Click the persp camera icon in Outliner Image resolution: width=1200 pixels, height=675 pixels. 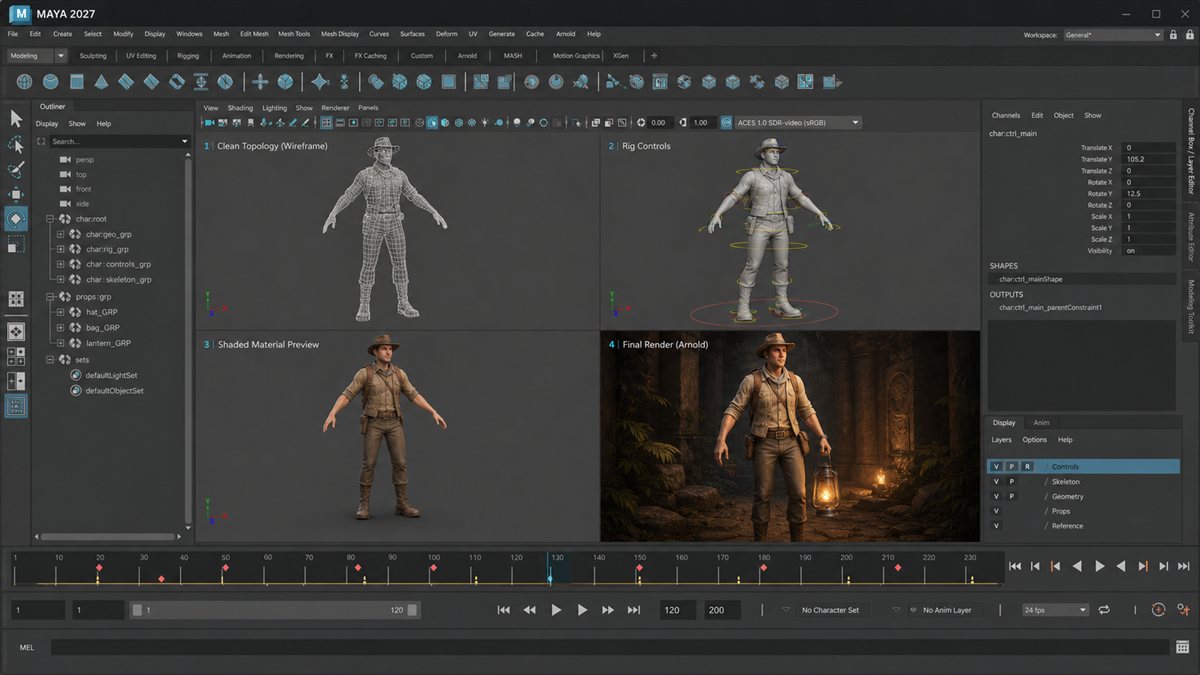[64, 159]
